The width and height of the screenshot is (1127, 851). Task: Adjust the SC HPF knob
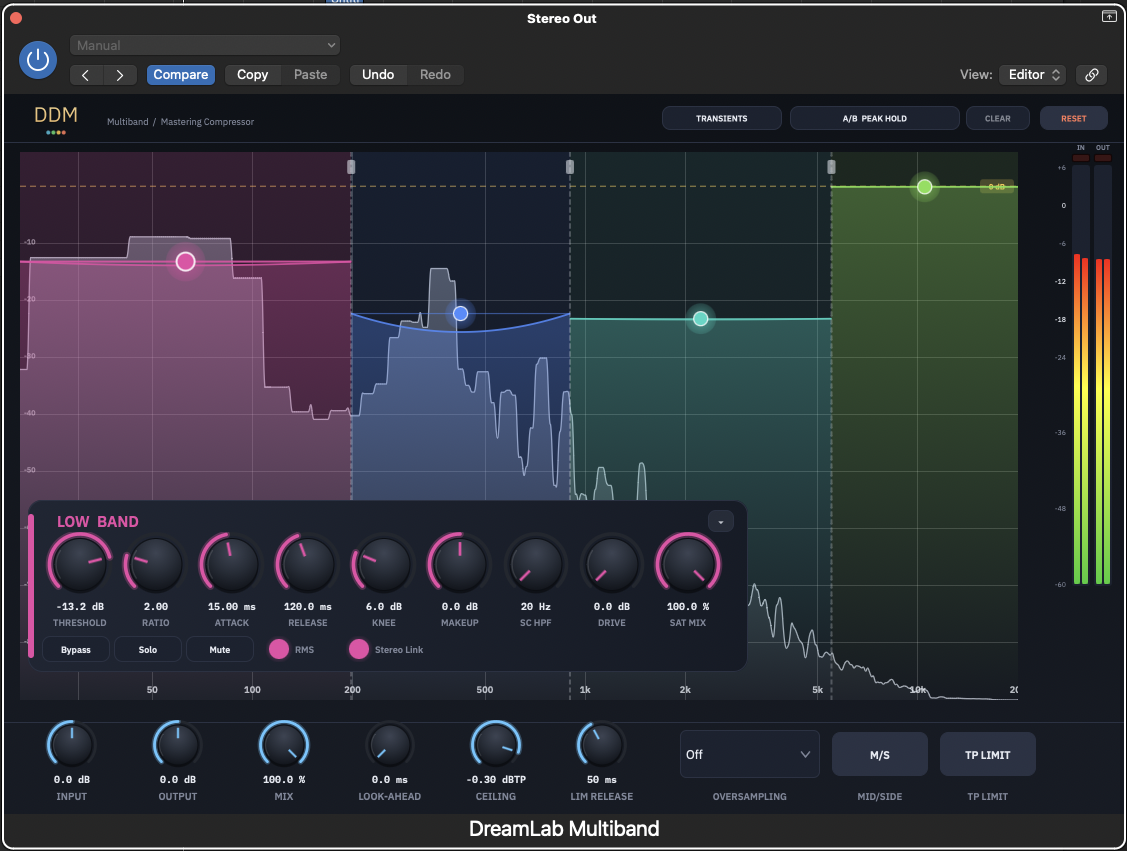pos(535,565)
